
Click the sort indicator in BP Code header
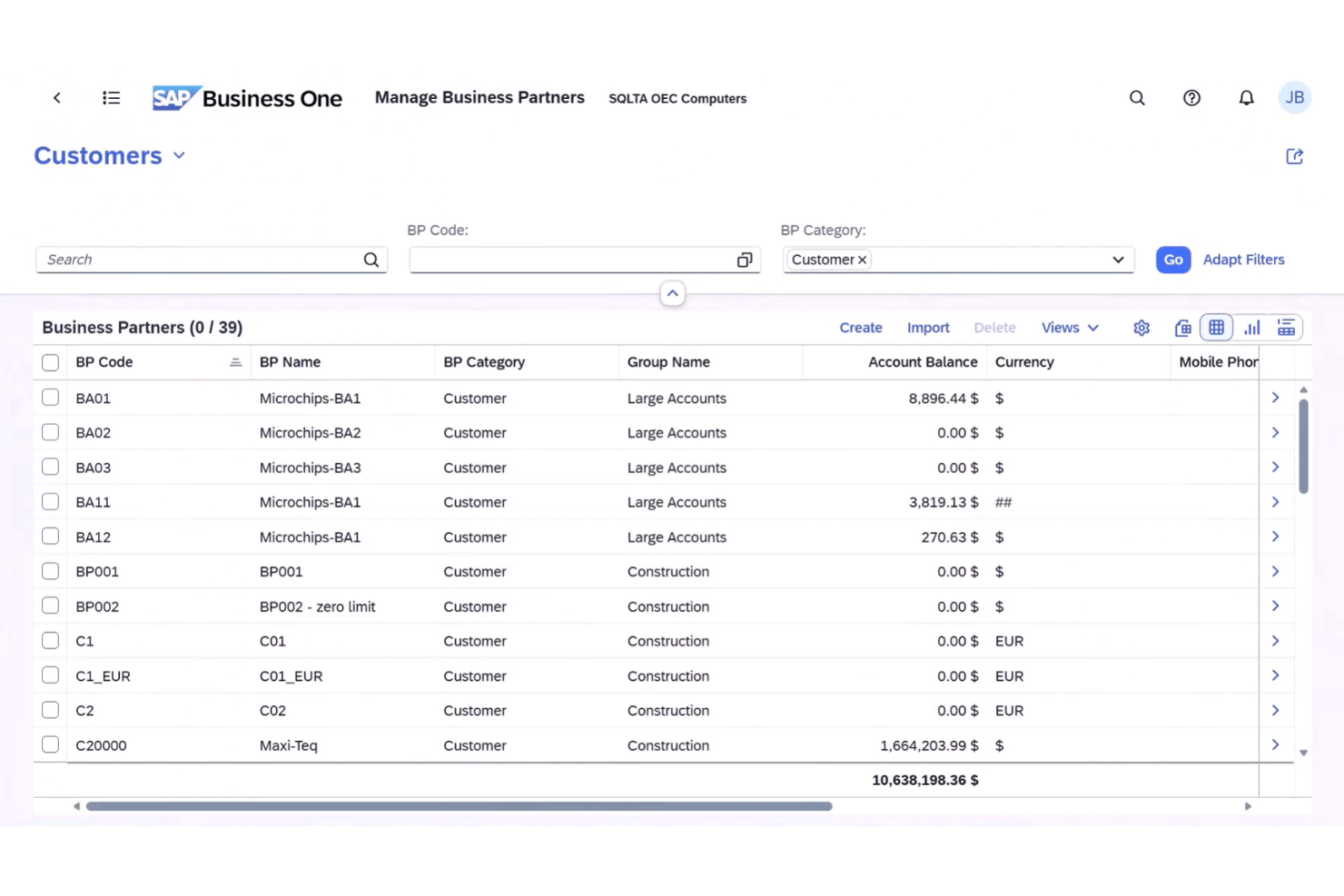click(235, 362)
